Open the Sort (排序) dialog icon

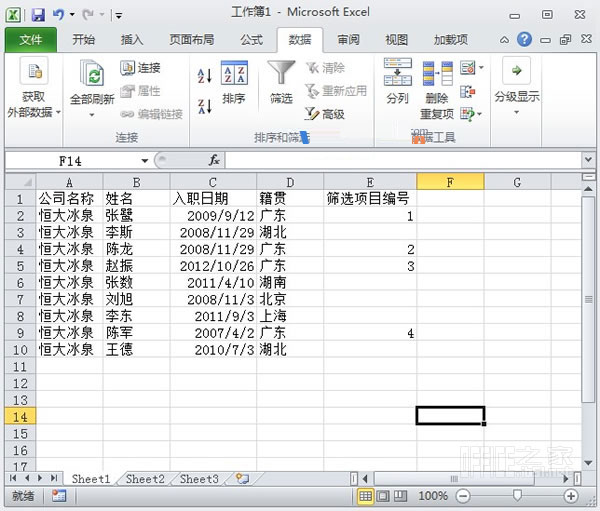(x=234, y=82)
